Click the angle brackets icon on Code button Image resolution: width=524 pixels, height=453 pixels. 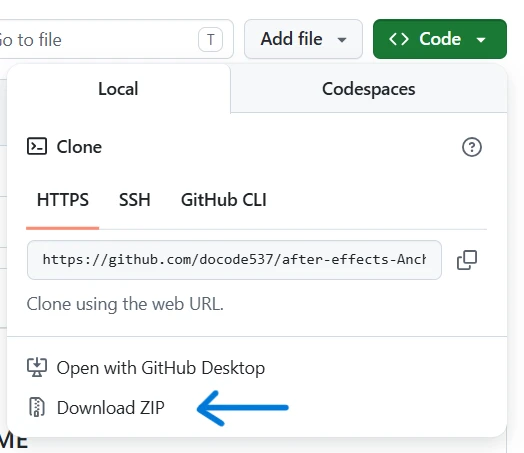click(x=399, y=39)
